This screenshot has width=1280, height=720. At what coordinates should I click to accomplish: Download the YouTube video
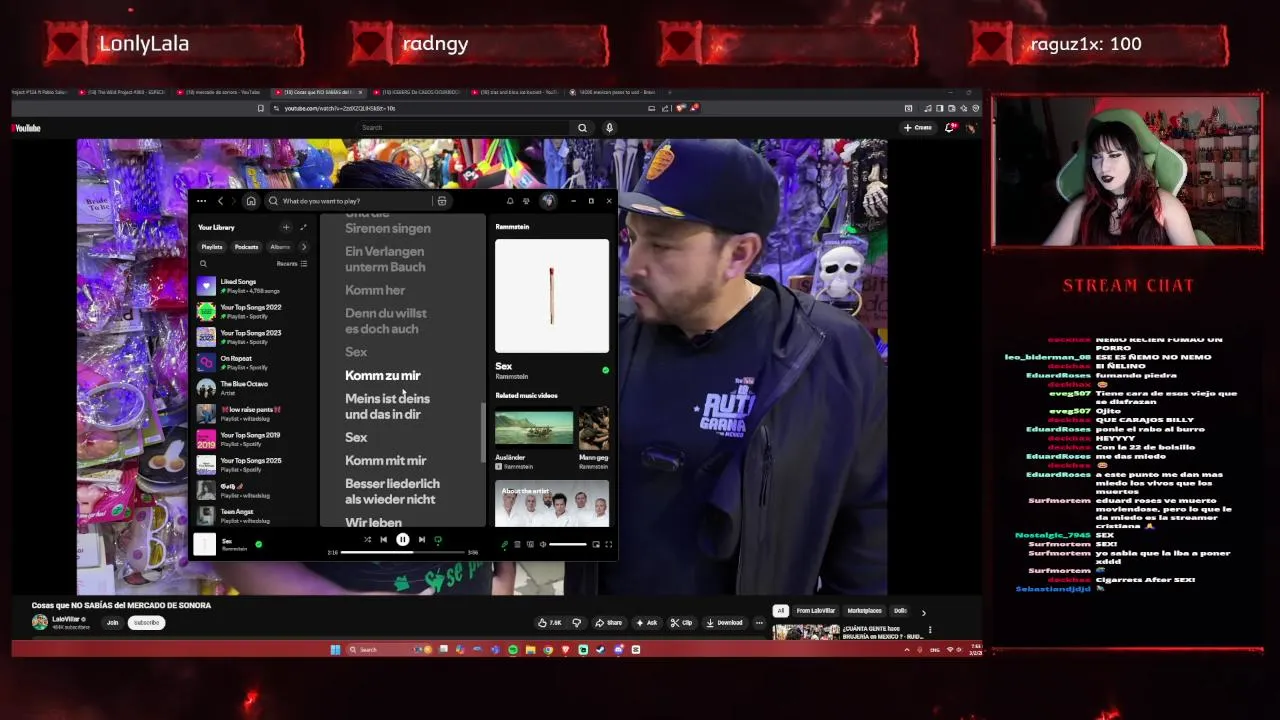point(725,622)
